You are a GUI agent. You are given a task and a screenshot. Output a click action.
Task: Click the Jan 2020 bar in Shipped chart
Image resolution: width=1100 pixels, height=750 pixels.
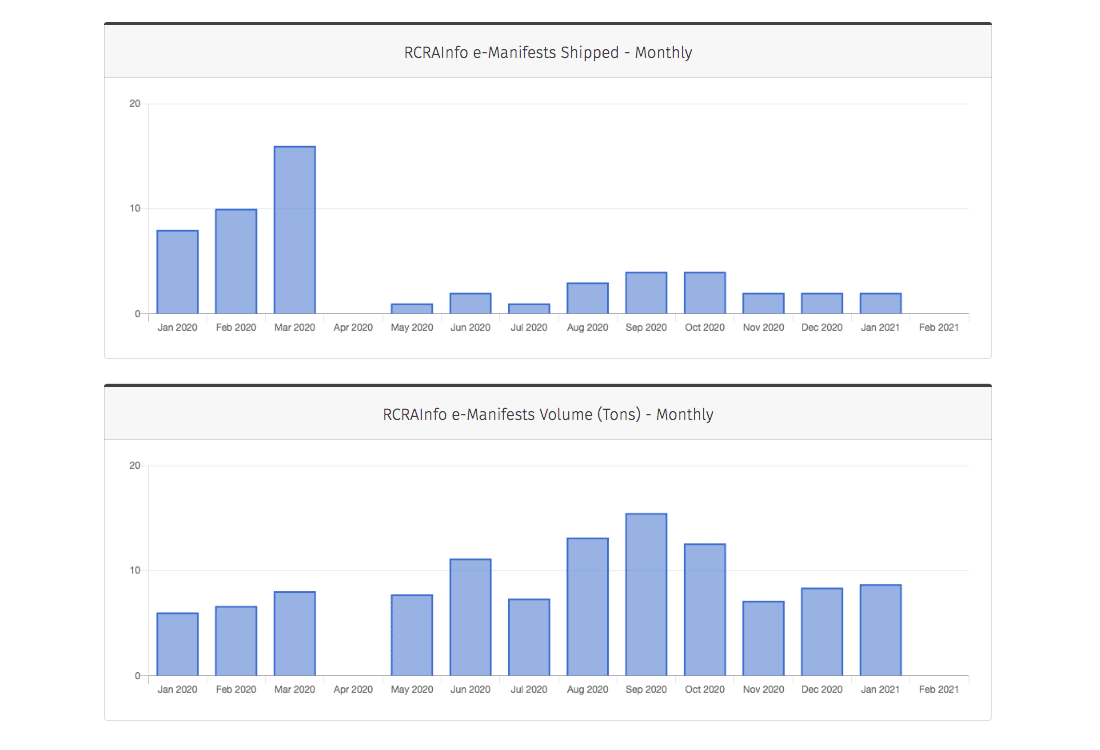tap(177, 272)
